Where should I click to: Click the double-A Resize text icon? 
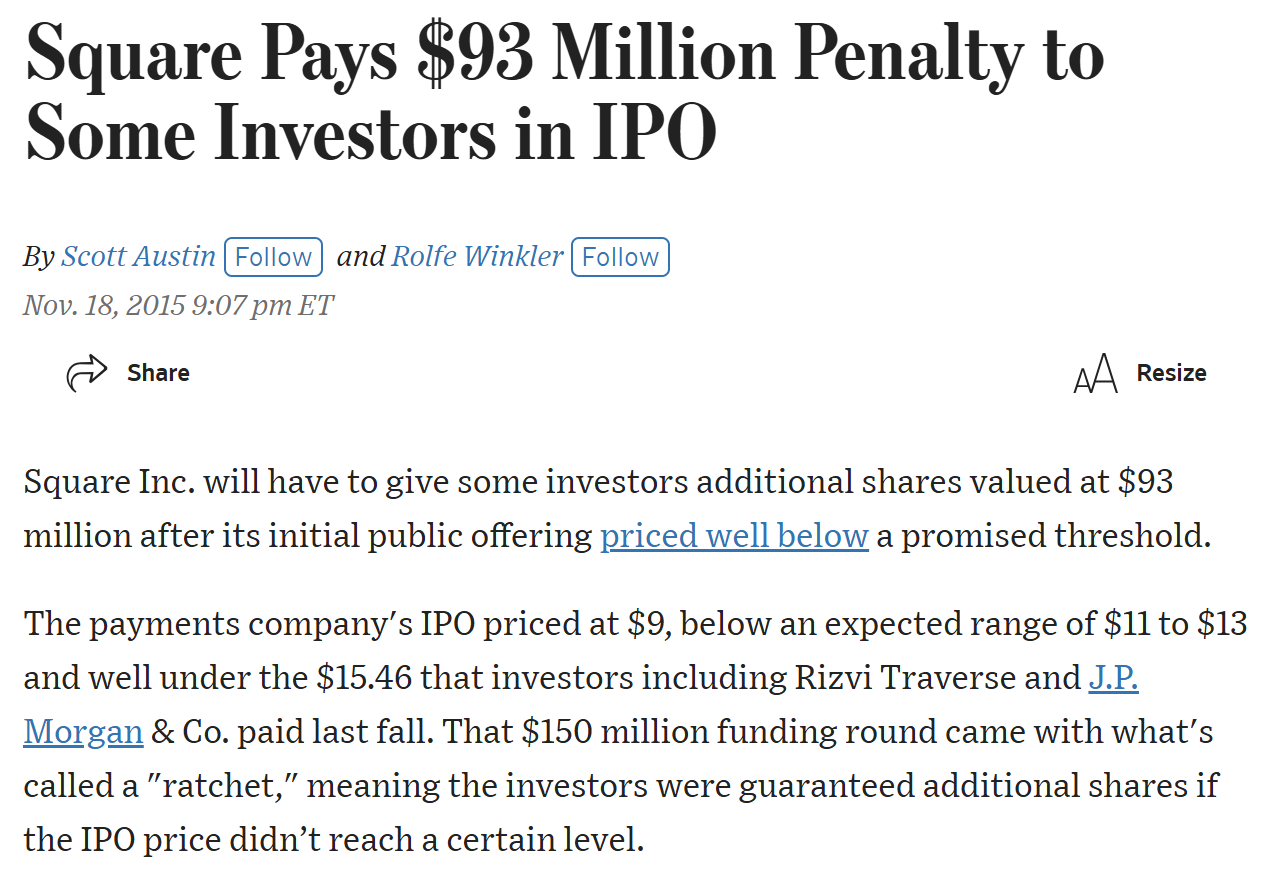1095,373
